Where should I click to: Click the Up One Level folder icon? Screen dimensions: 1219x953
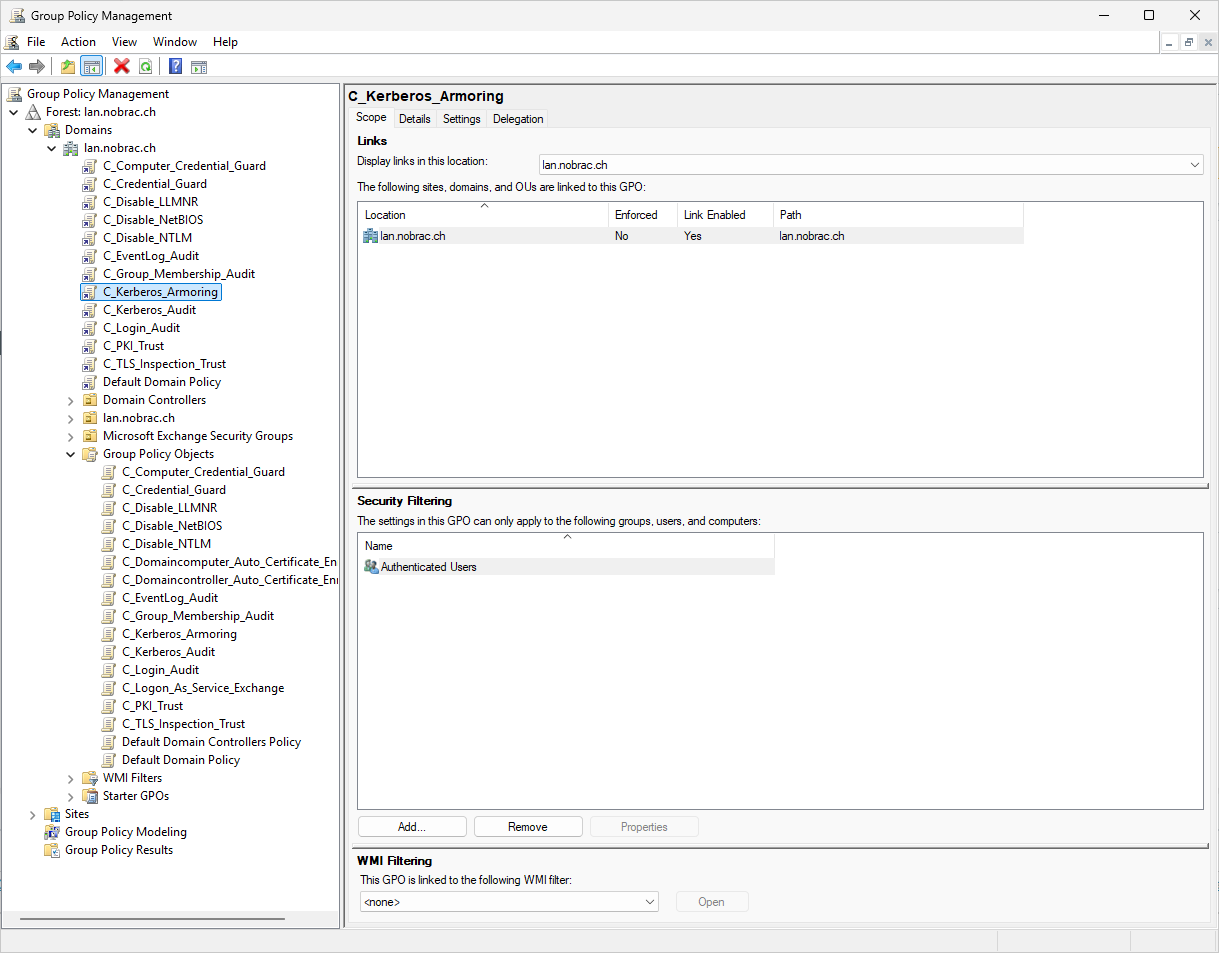tap(67, 67)
